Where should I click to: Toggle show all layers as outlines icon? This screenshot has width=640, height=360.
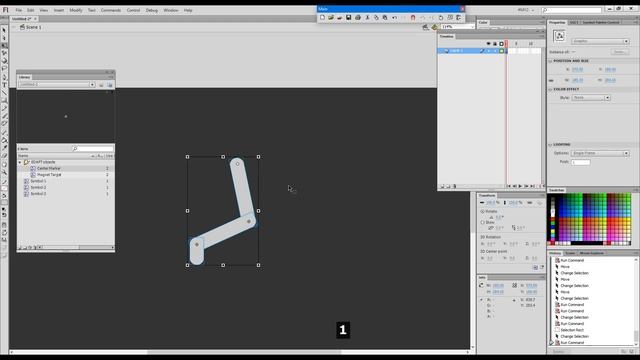click(x=501, y=44)
